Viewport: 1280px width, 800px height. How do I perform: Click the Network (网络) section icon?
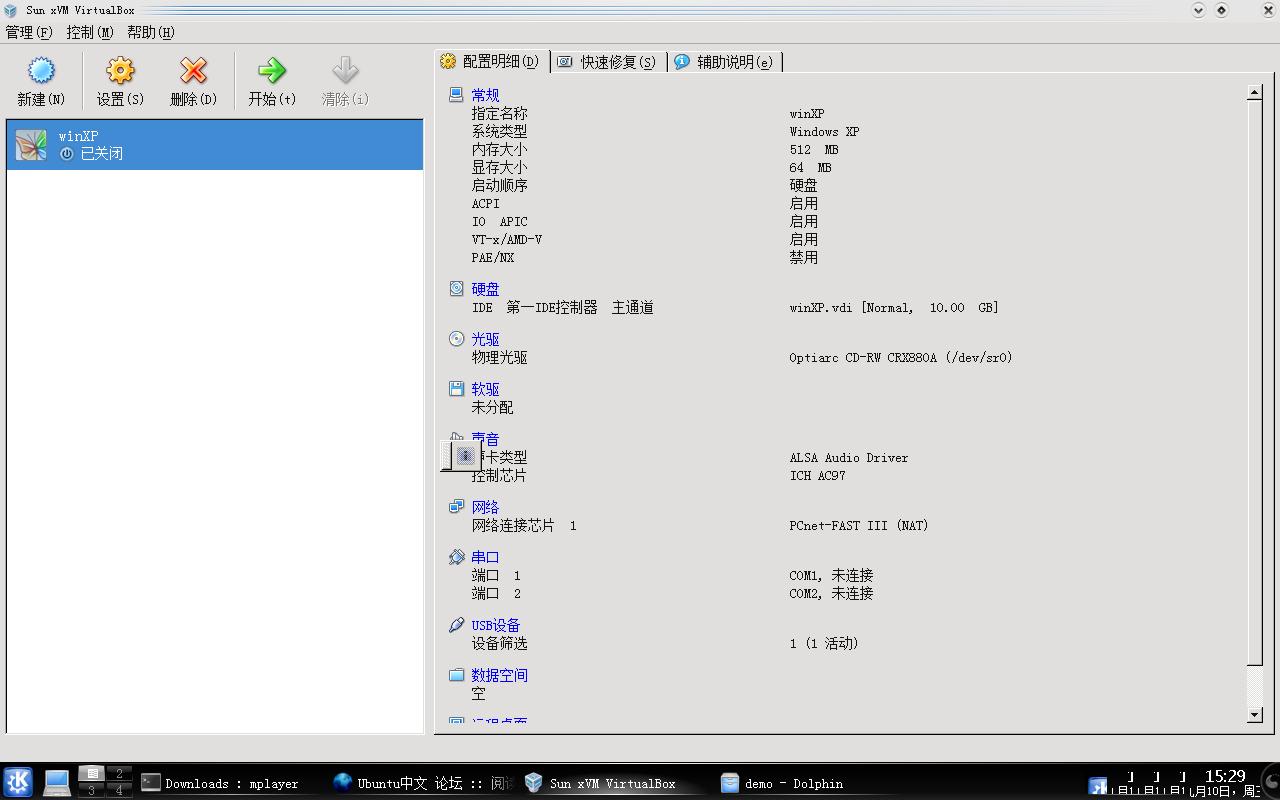pyautogui.click(x=456, y=506)
